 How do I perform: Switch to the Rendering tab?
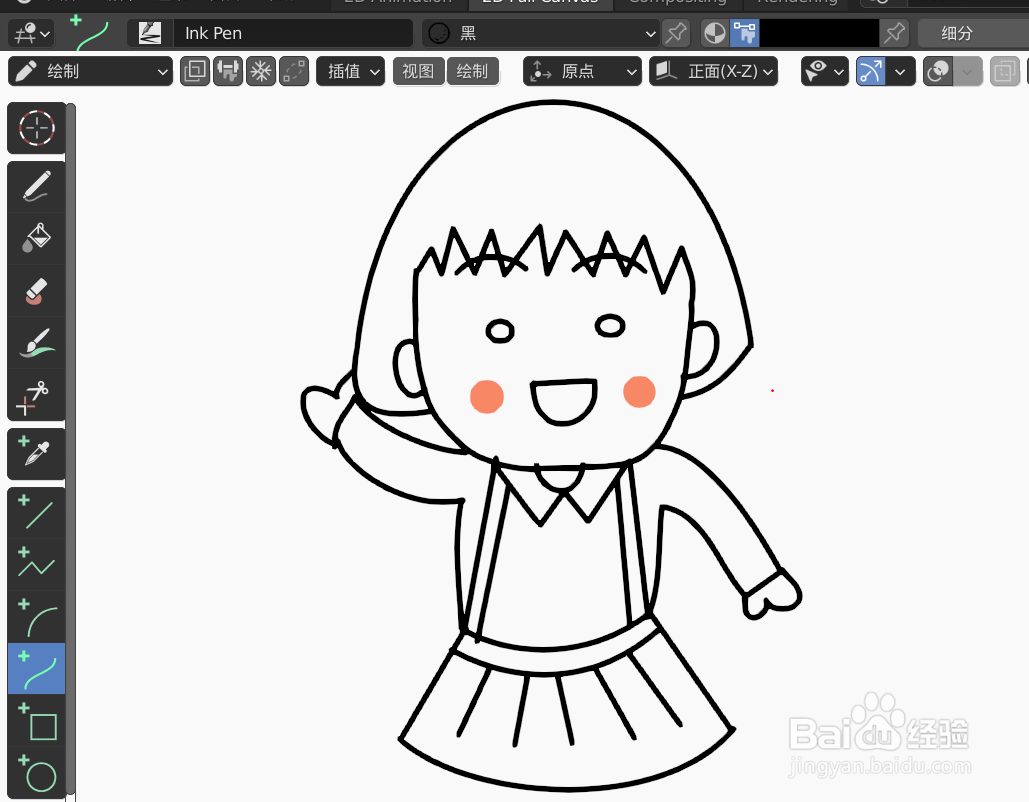click(x=797, y=3)
